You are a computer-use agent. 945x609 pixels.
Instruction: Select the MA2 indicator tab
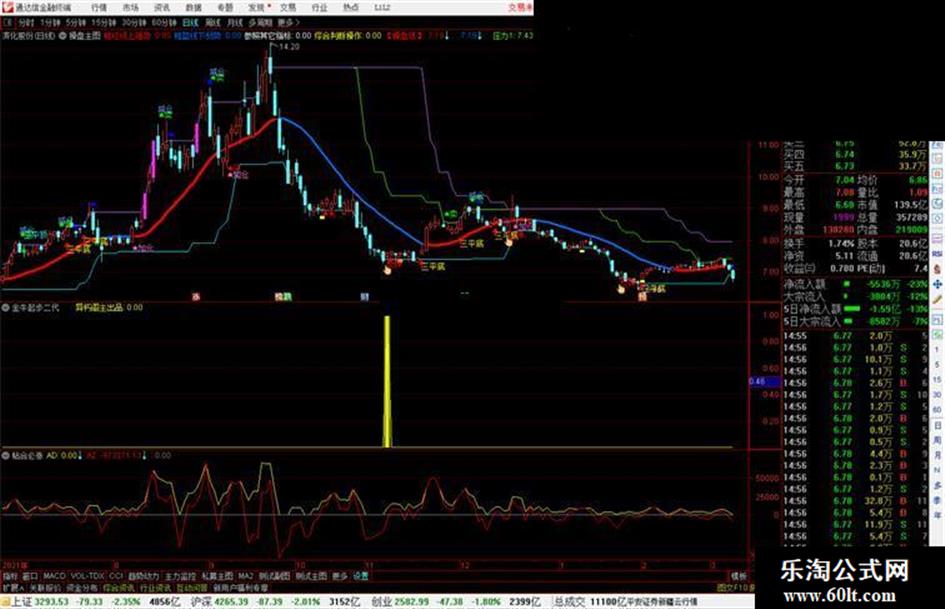point(245,576)
